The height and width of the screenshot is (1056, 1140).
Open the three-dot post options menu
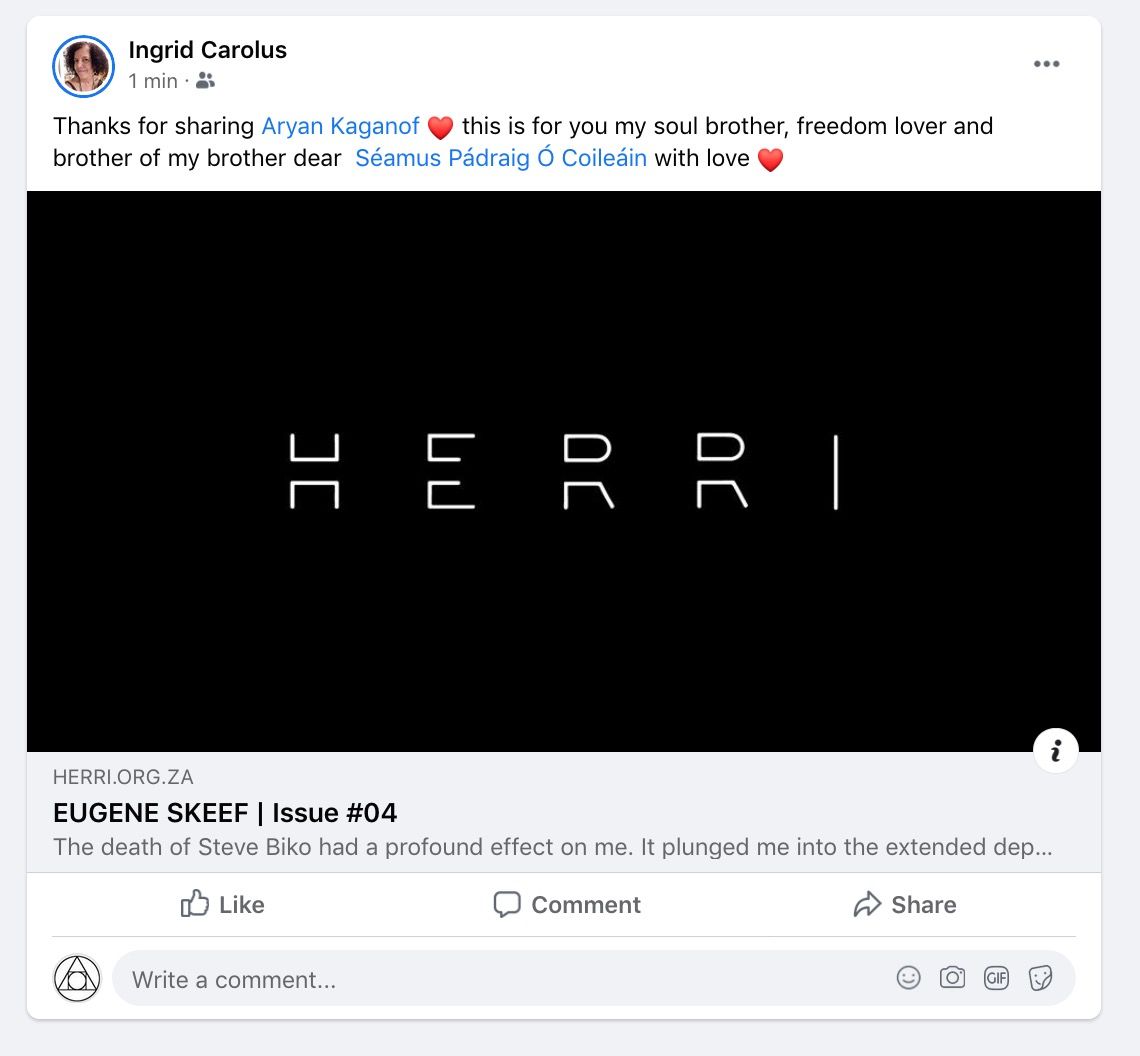[x=1046, y=64]
